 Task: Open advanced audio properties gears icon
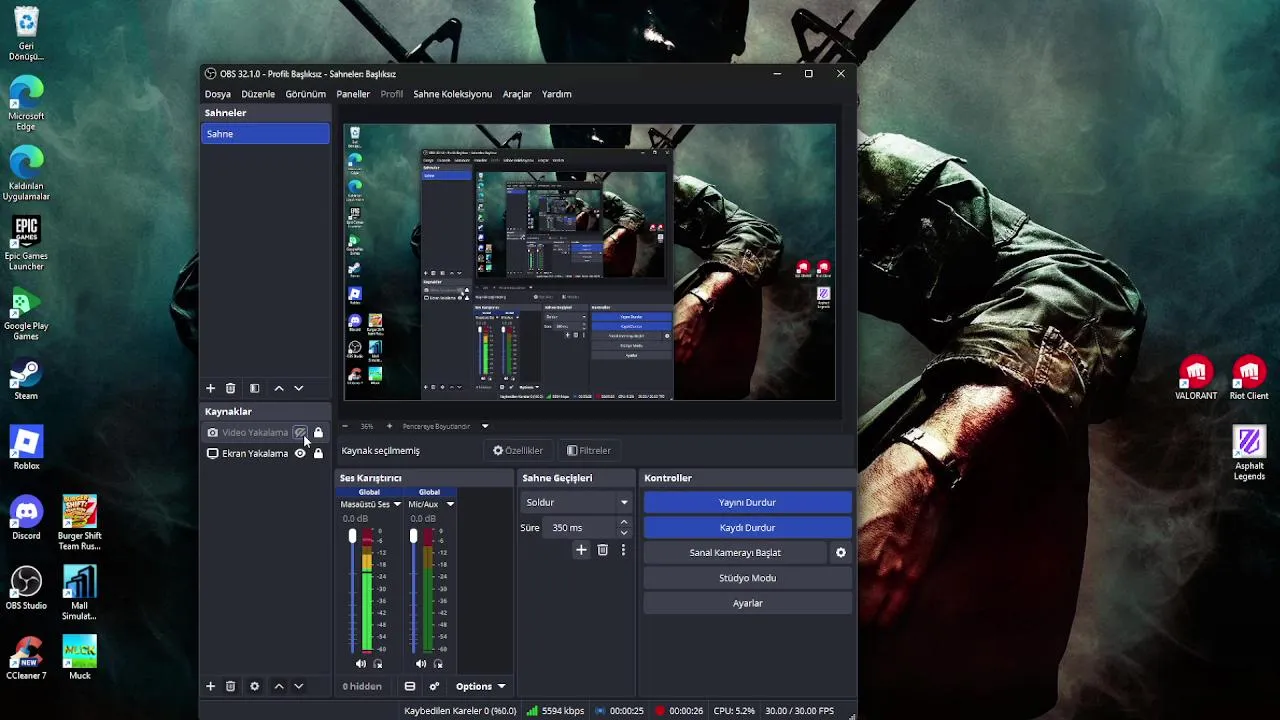pyautogui.click(x=434, y=686)
